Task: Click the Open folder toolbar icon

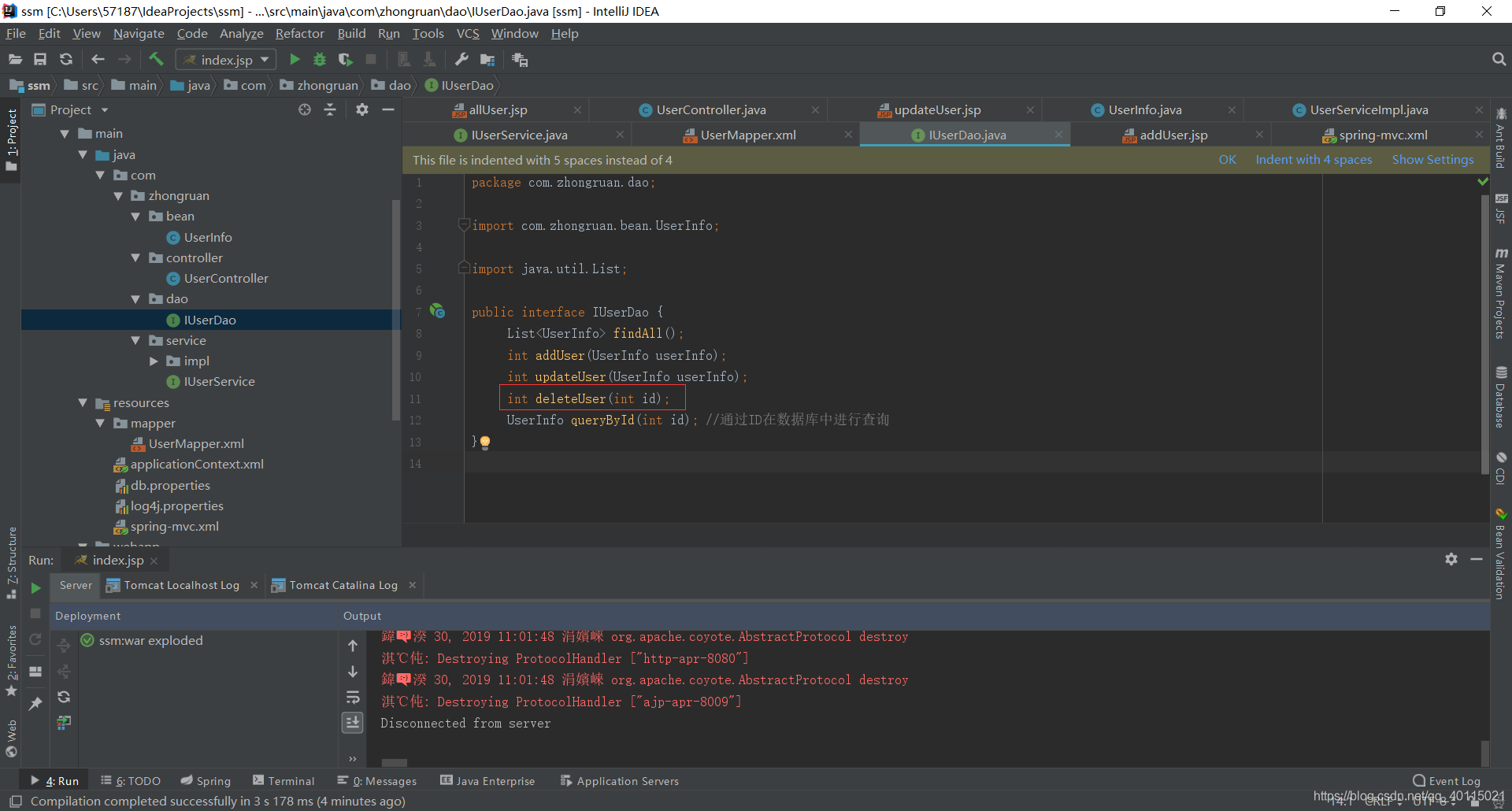Action: [15, 59]
